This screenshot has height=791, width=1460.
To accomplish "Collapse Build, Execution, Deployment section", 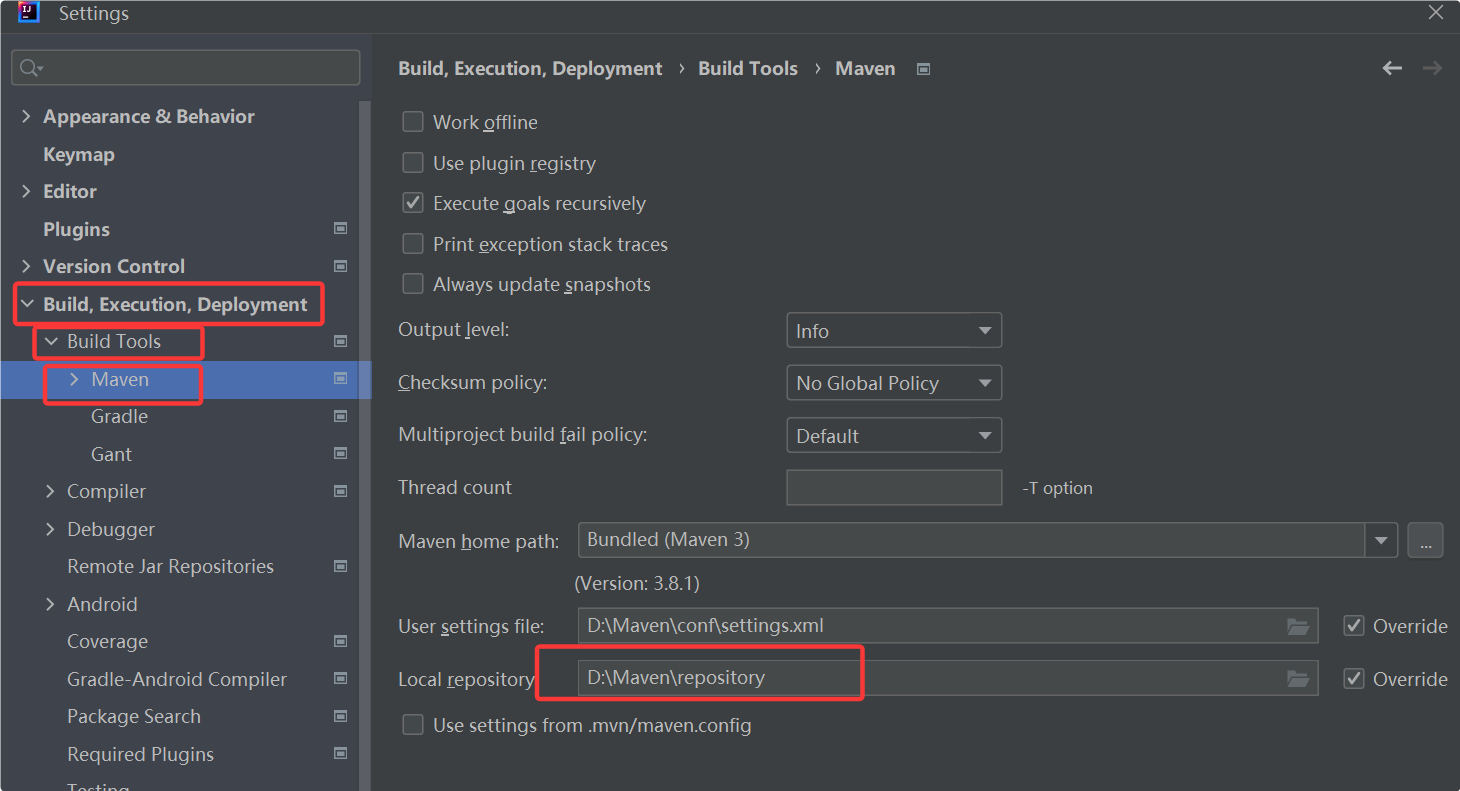I will [26, 304].
